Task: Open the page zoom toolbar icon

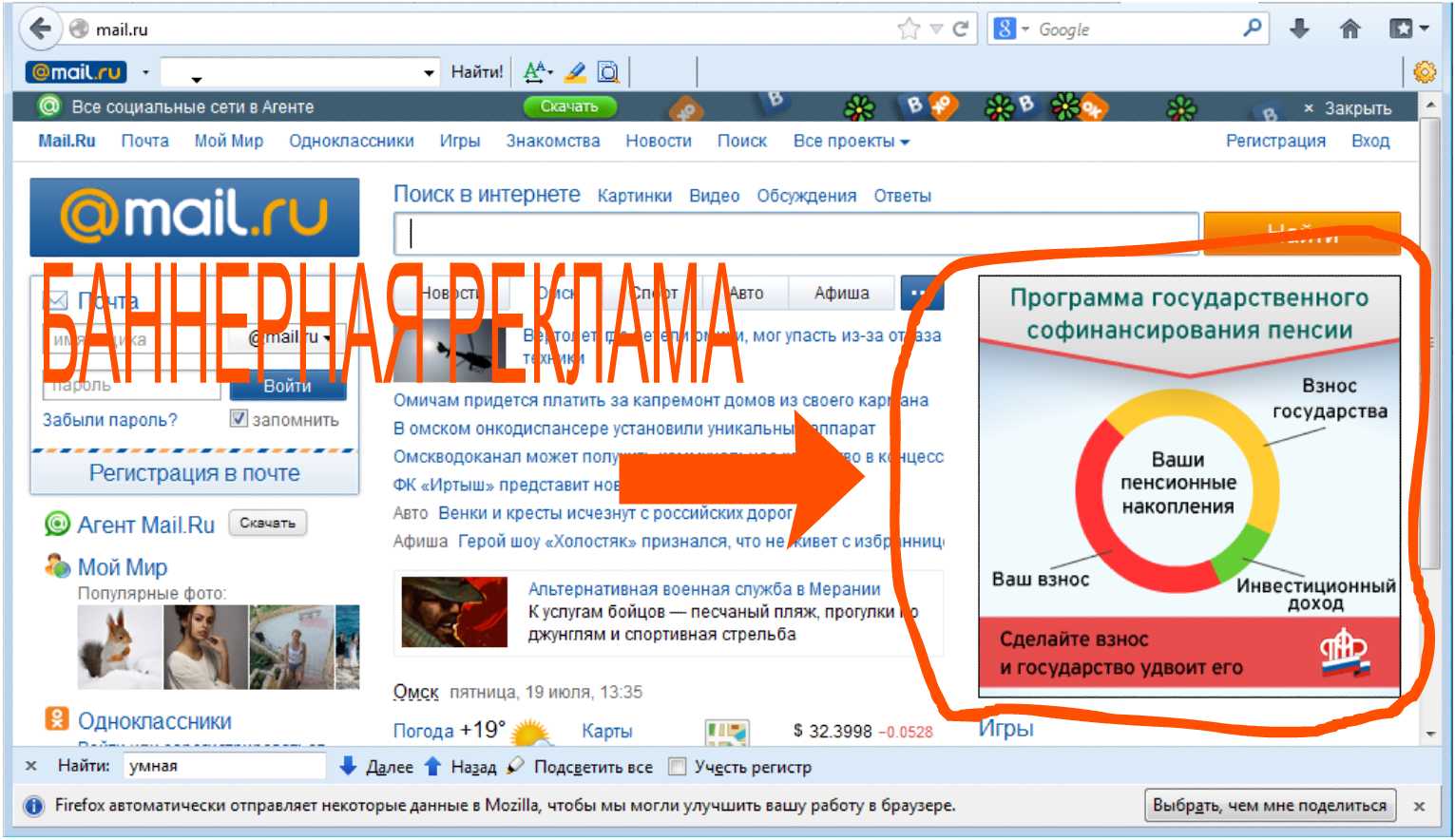Action: (x=608, y=71)
